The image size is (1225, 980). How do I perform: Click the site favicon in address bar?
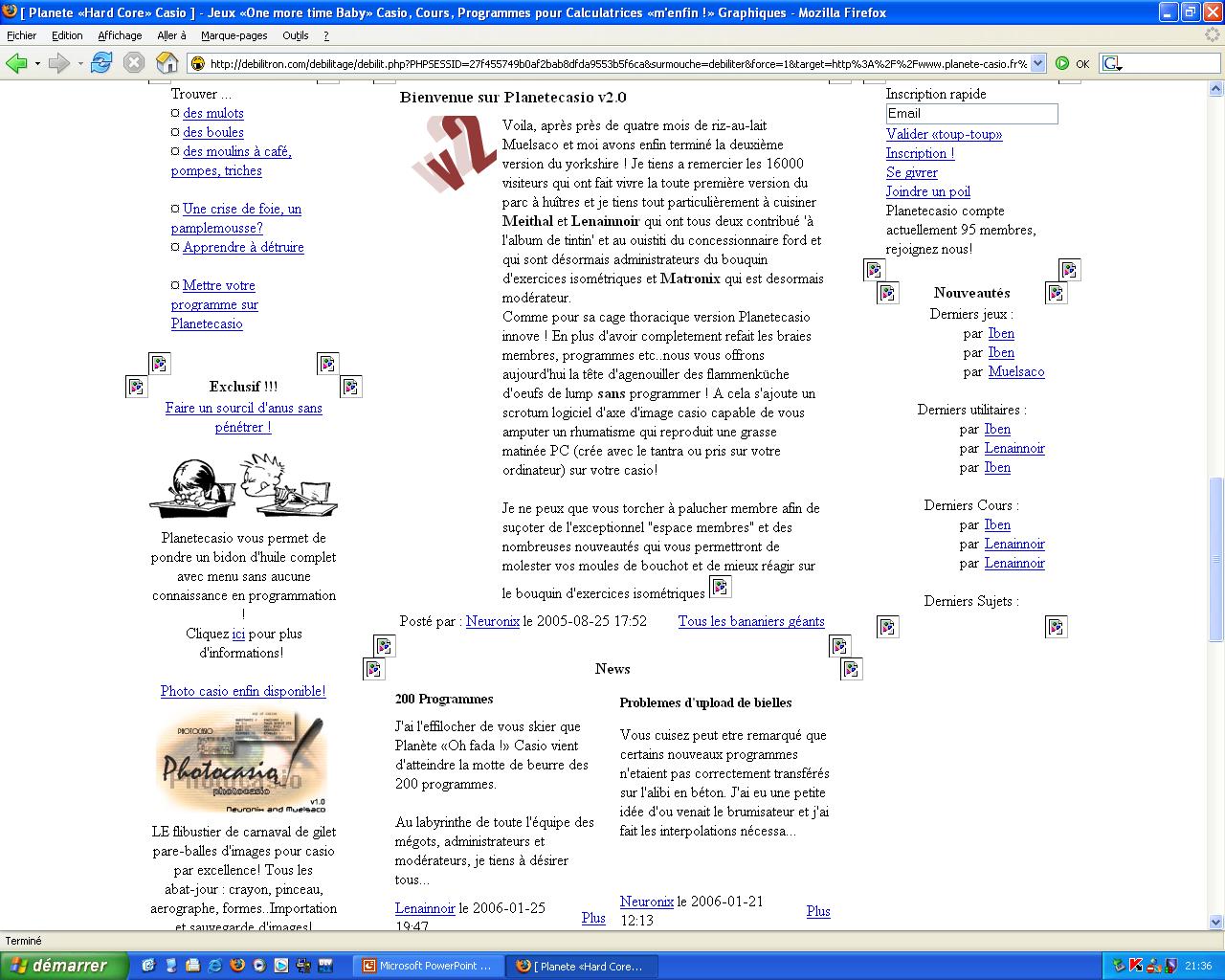tap(198, 64)
